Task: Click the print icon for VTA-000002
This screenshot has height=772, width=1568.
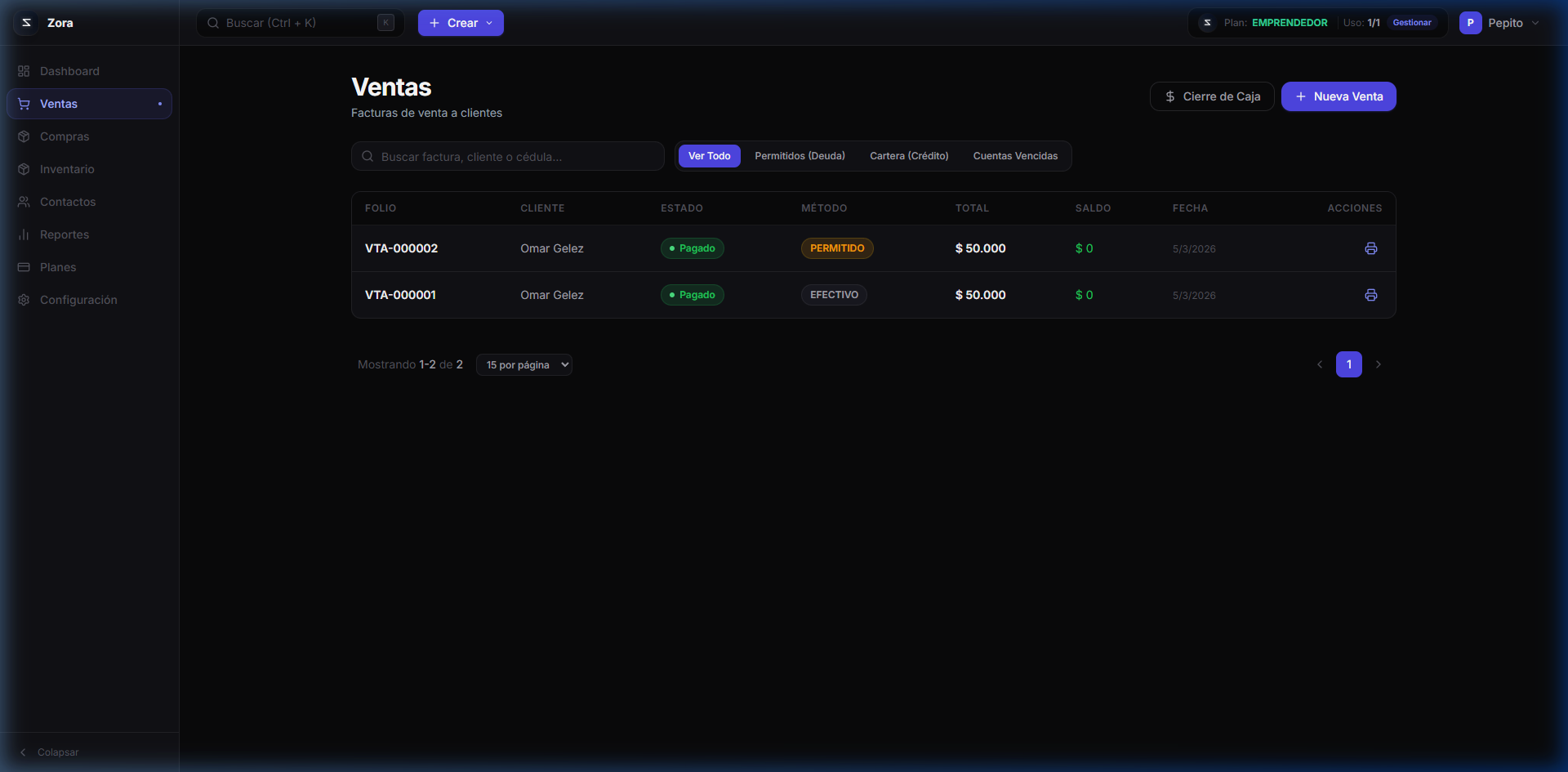Action: point(1370,248)
